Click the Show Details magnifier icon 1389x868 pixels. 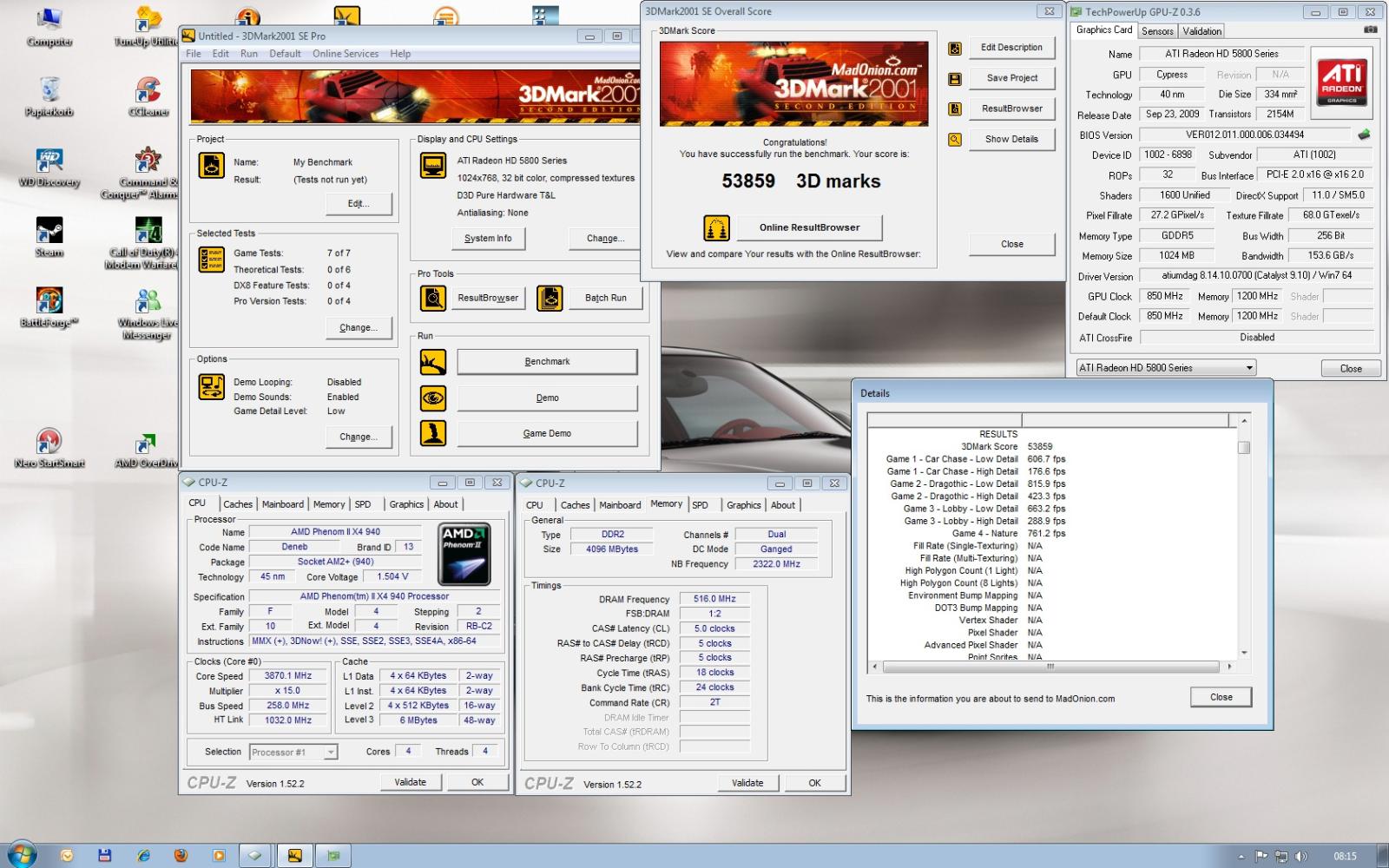pos(955,140)
